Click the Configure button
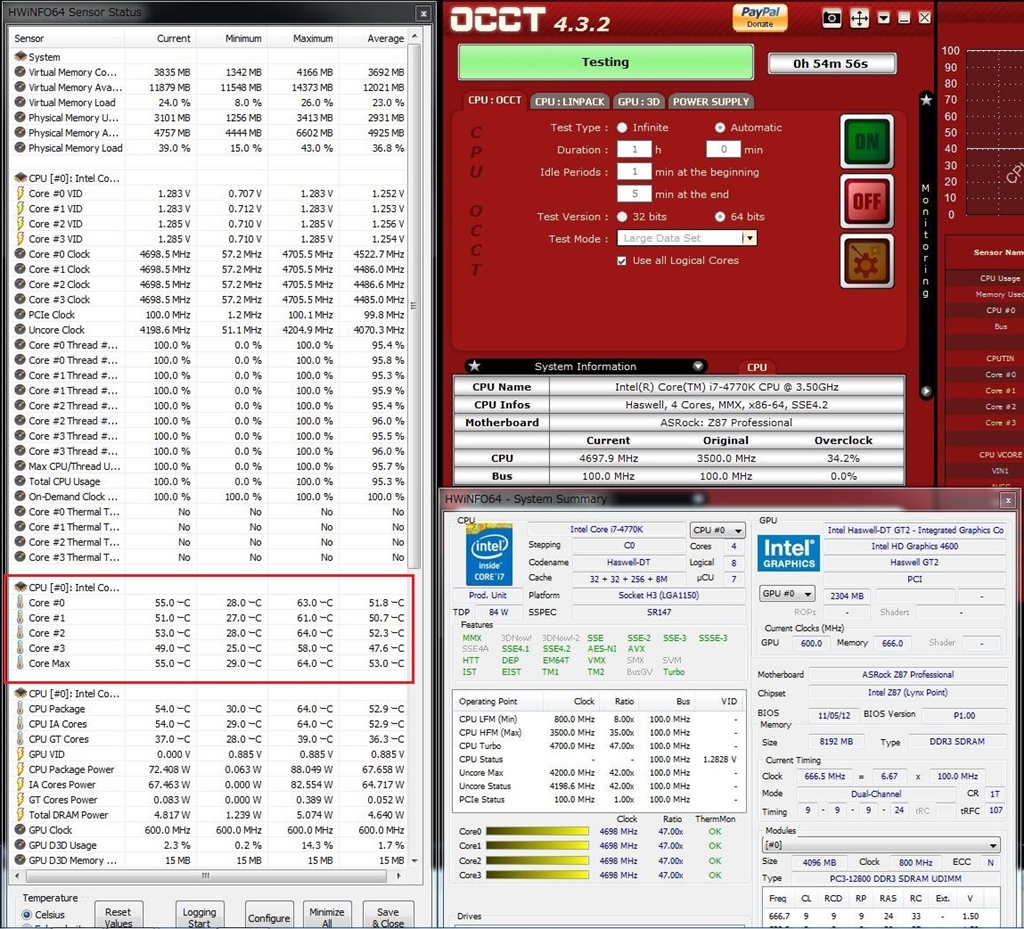Screen dimensions: 1024x929 tap(268, 916)
